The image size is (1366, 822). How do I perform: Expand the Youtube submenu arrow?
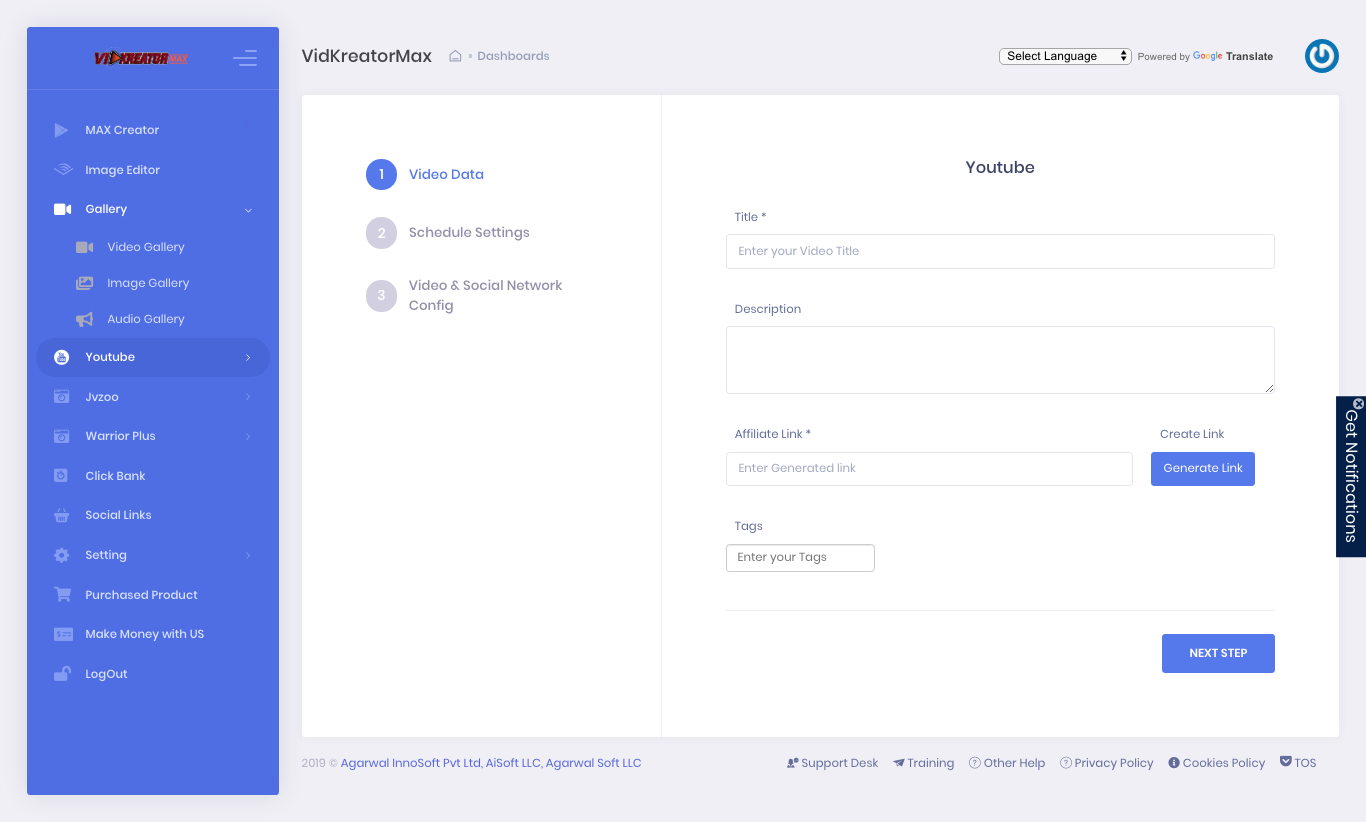point(248,357)
